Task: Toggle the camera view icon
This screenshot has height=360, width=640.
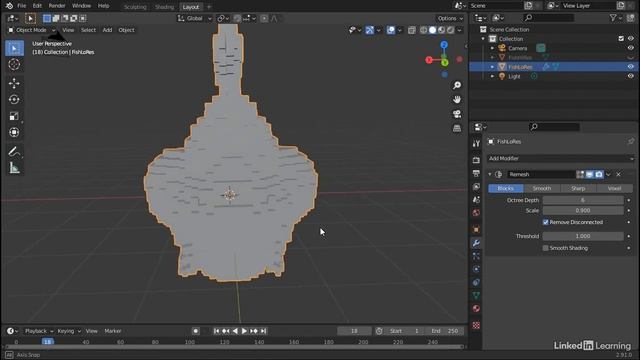Action: (x=457, y=114)
